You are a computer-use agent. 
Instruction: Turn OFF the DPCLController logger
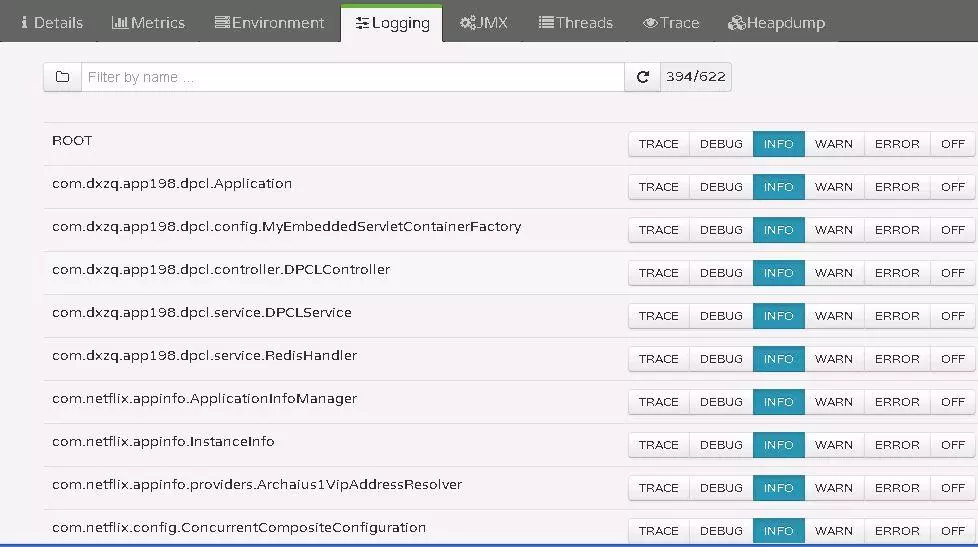tap(952, 273)
